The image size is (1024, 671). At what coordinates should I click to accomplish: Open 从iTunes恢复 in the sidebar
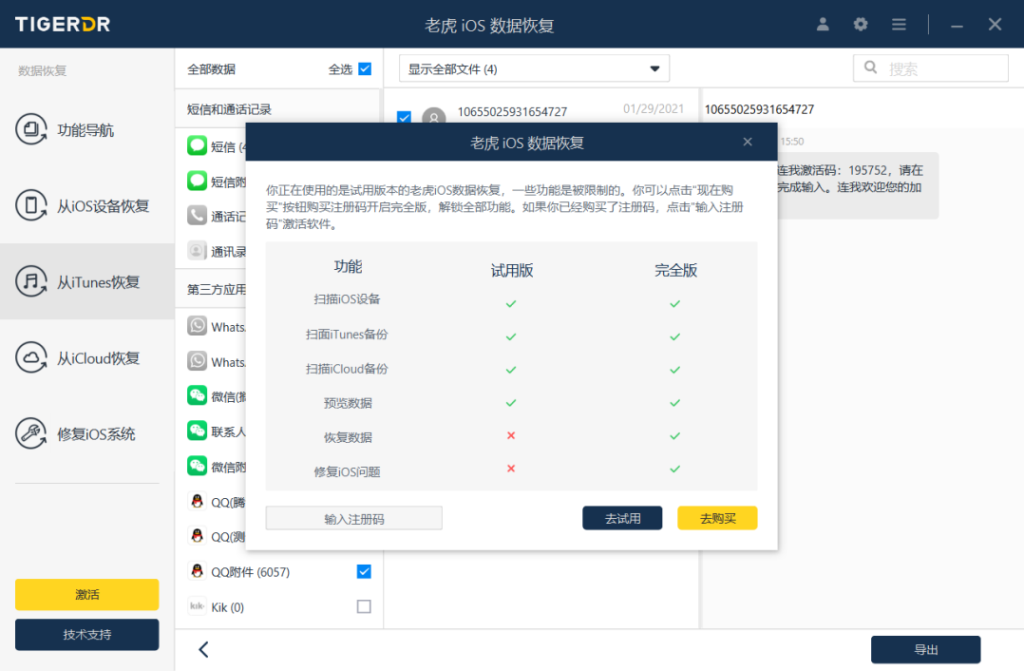87,282
